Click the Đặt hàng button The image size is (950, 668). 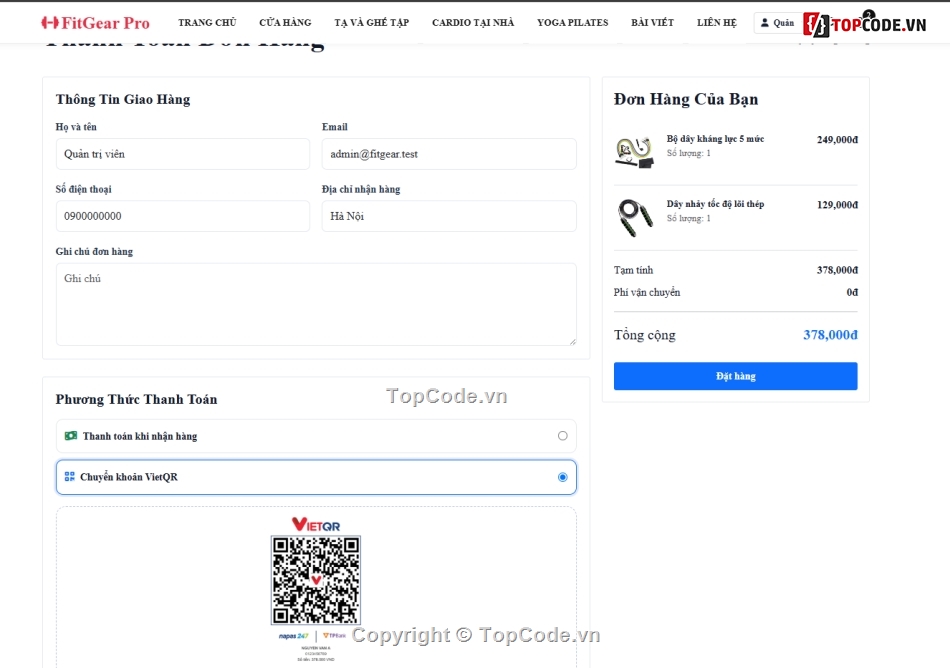(736, 376)
